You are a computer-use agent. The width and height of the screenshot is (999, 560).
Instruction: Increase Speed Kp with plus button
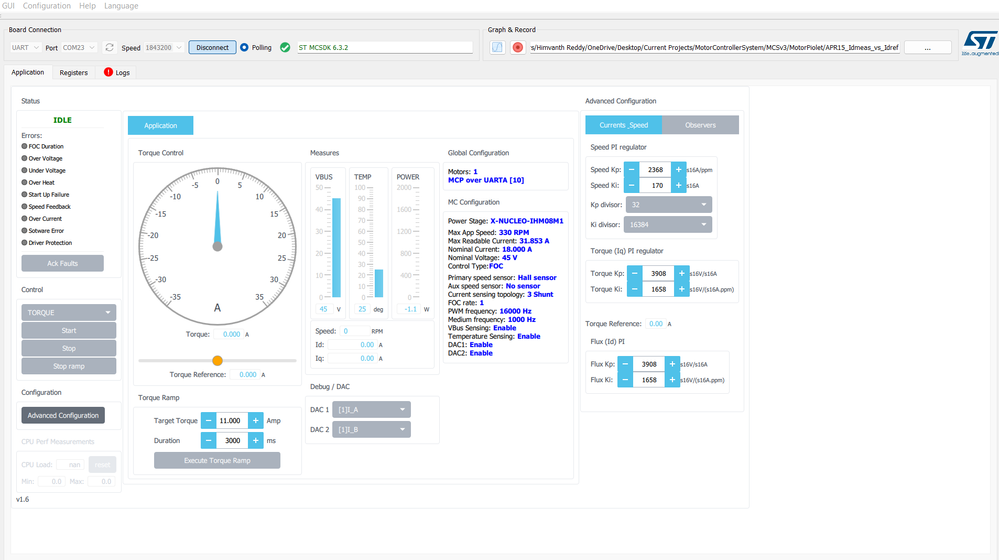pos(679,169)
